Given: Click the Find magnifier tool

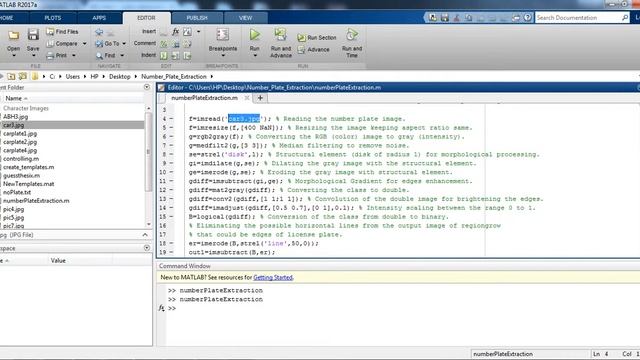Looking at the screenshot, I should (x=106, y=55).
